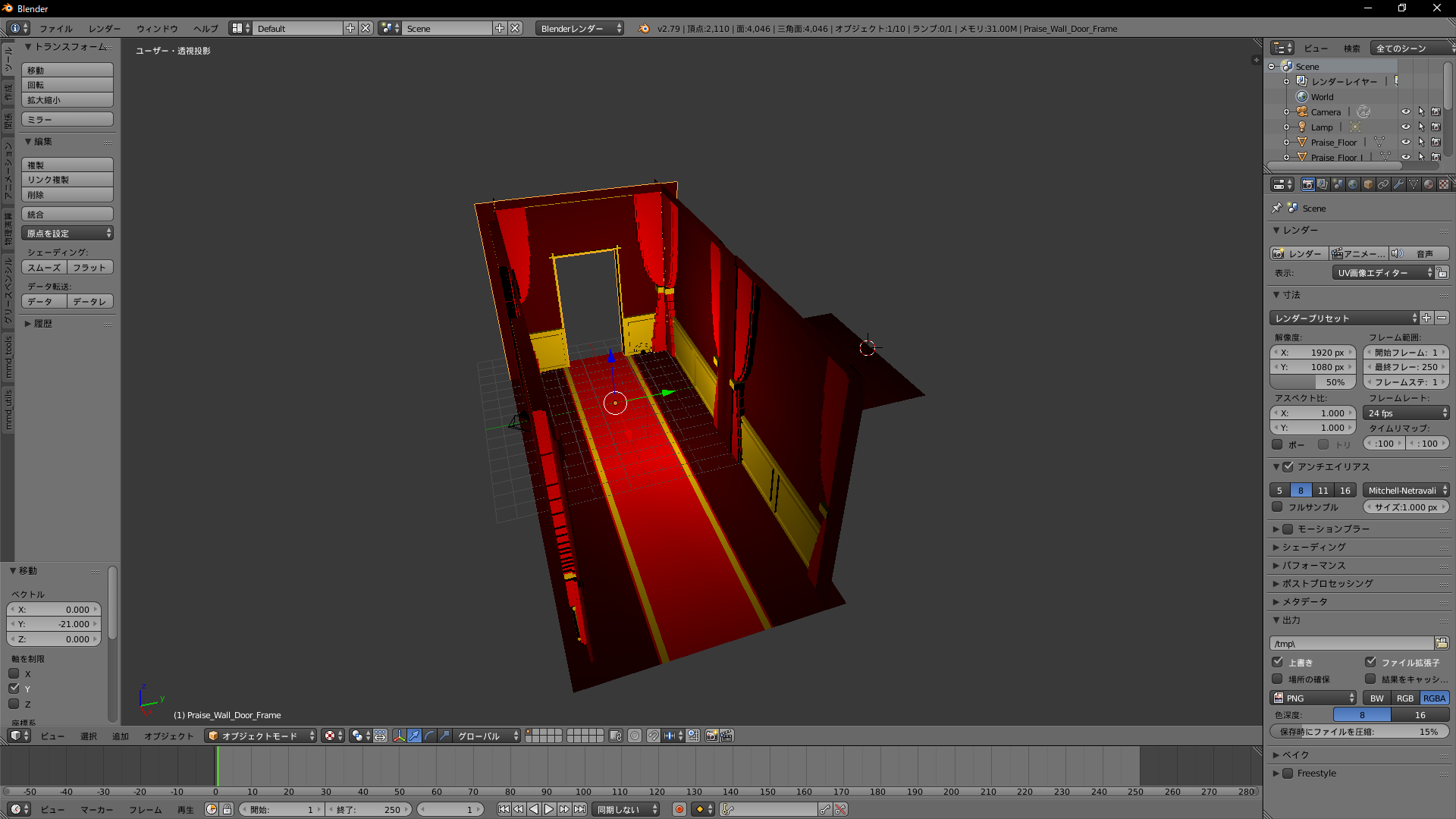Open the Modifiers wrench tab
Viewport: 1456px width, 819px height.
(1398, 184)
